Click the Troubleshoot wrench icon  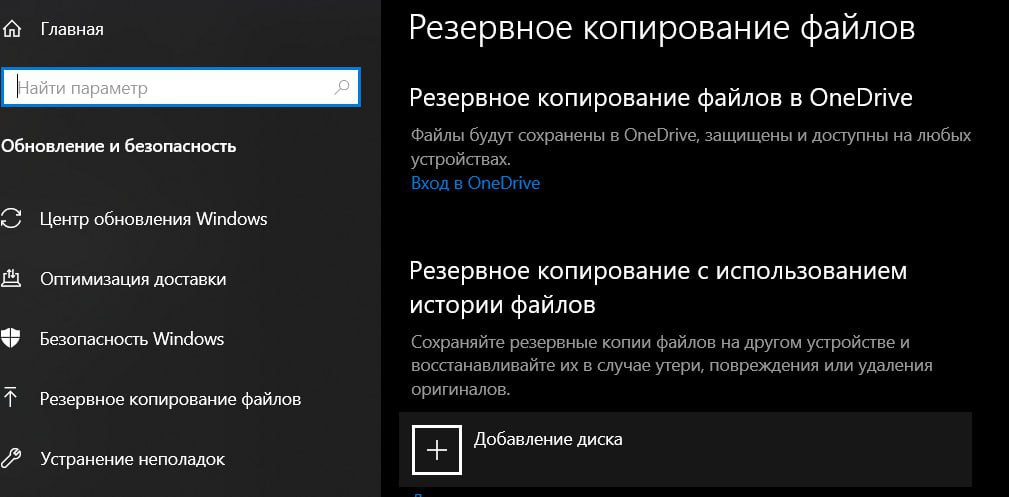coord(12,459)
